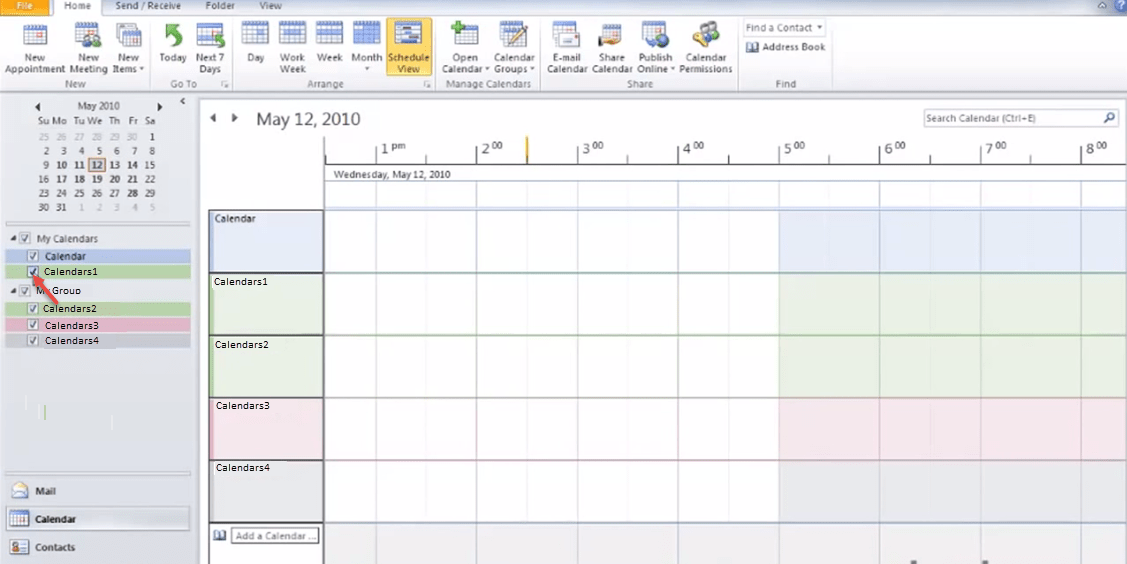This screenshot has height=564, width=1127.
Task: Go back one day in schedule
Action: pos(213,118)
